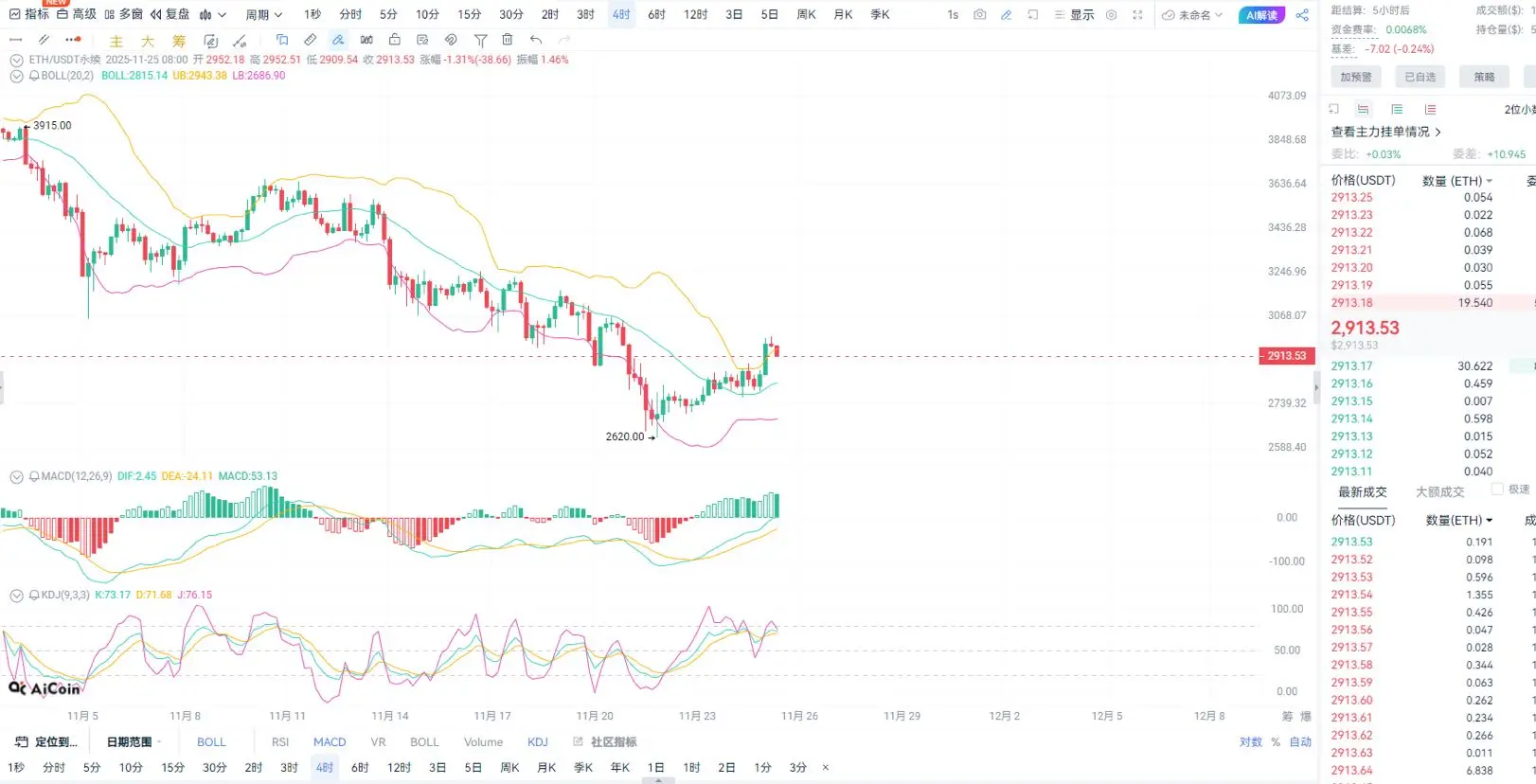Switch to 15分 timeframe in top bar
1536x784 pixels.
coord(470,14)
